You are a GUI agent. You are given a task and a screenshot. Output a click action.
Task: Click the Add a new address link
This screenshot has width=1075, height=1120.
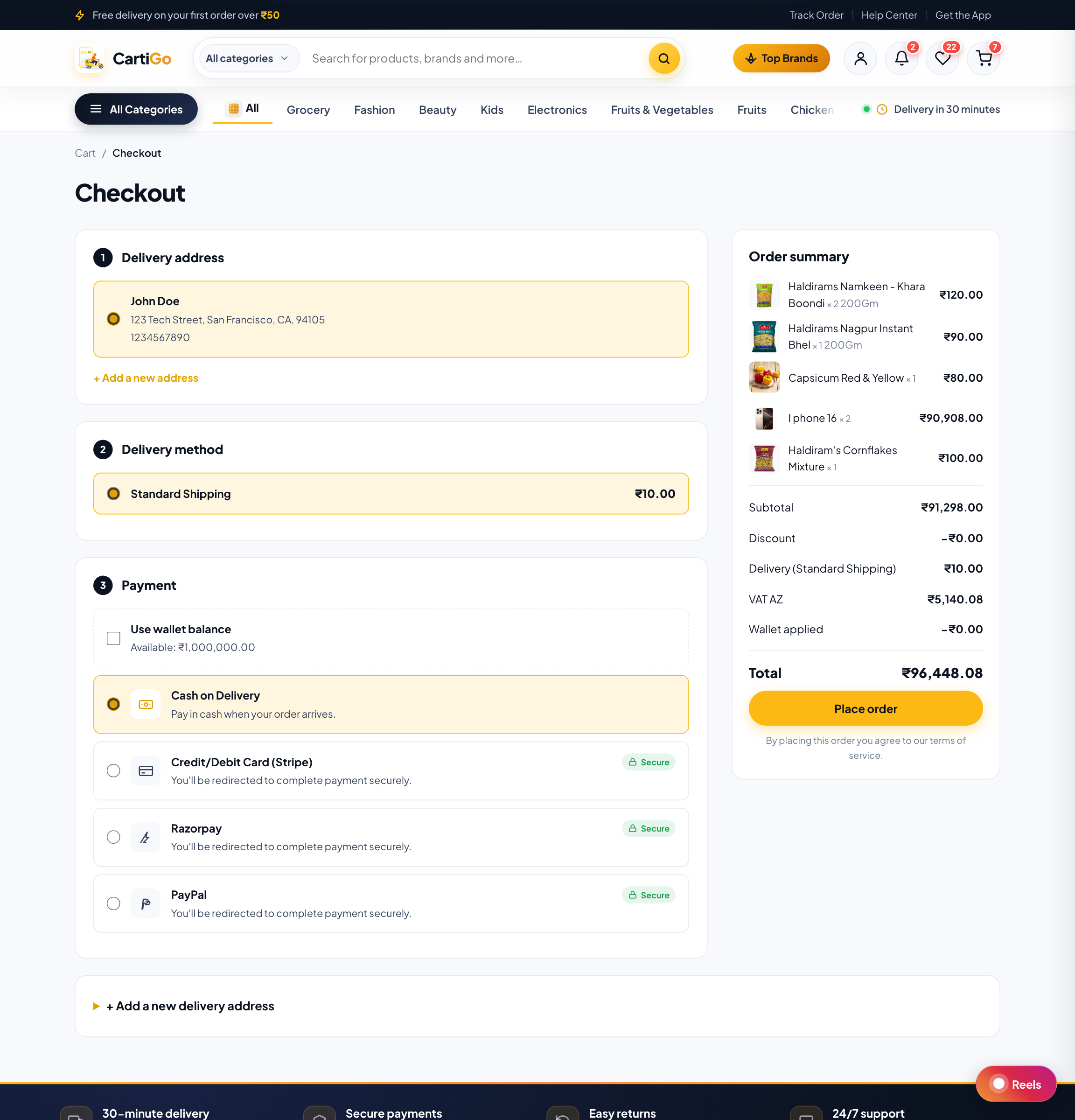146,378
